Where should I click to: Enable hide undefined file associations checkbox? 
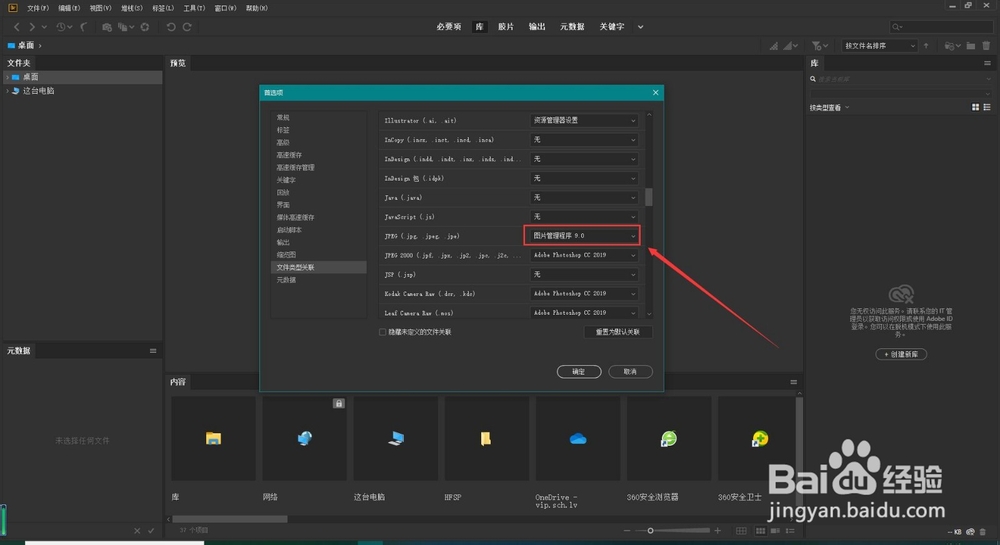coord(383,332)
